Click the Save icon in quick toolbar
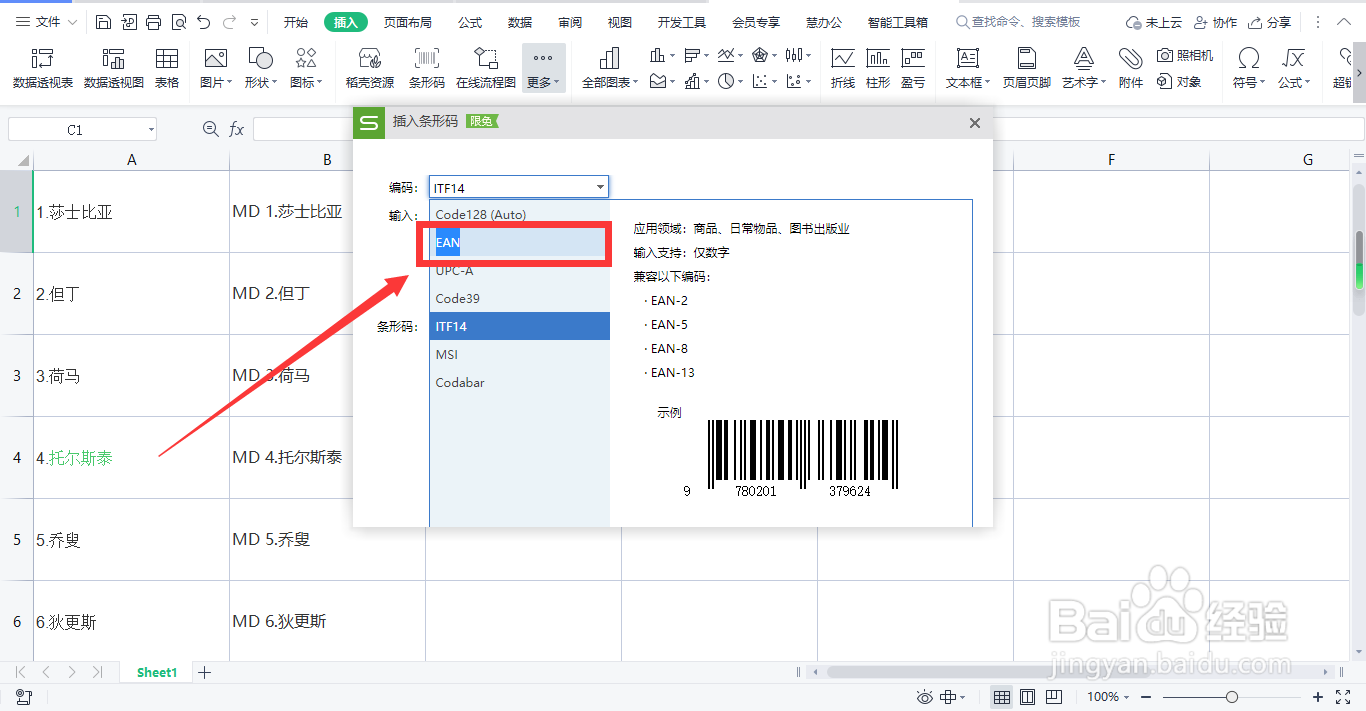Viewport: 1366px width, 711px height. tap(105, 22)
